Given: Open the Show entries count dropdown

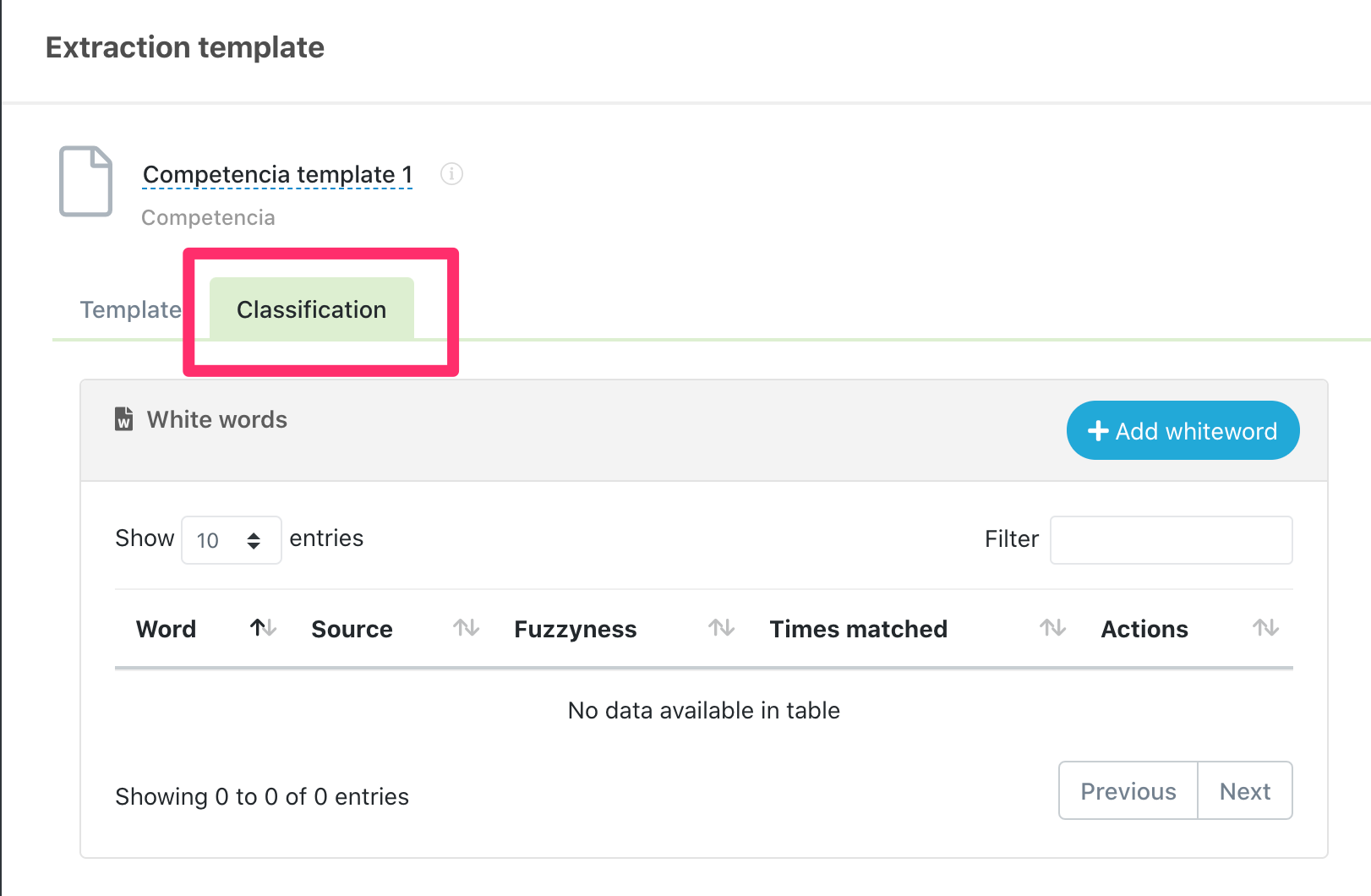Looking at the screenshot, I should [x=231, y=540].
